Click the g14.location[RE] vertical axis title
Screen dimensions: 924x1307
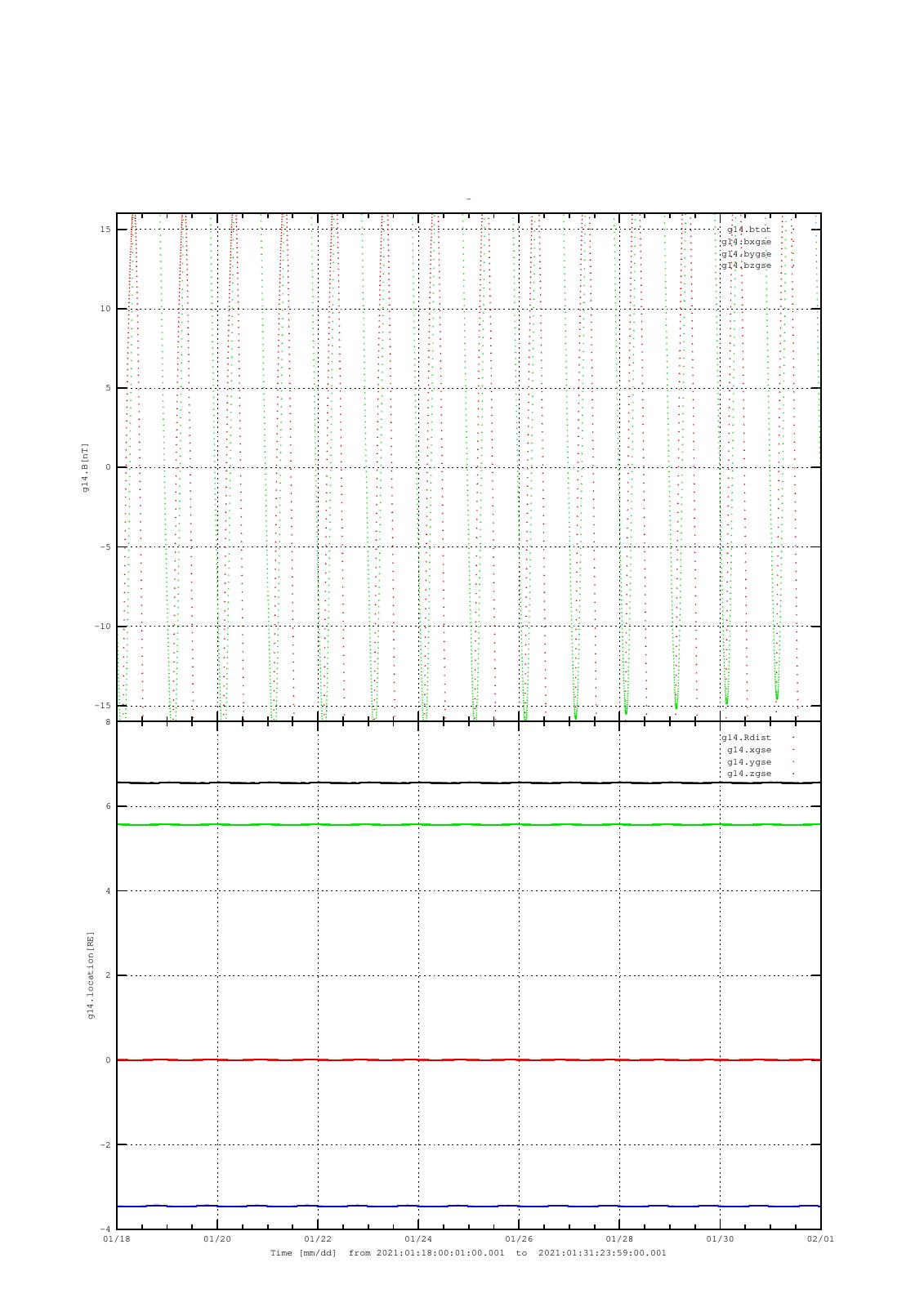pos(91,975)
